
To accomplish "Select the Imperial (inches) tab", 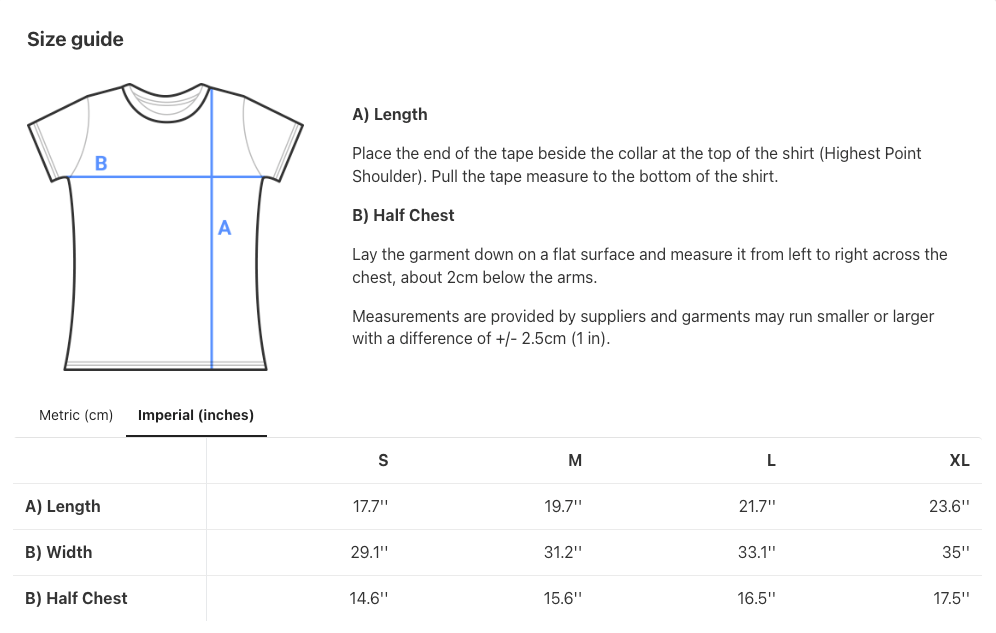I will click(x=196, y=415).
